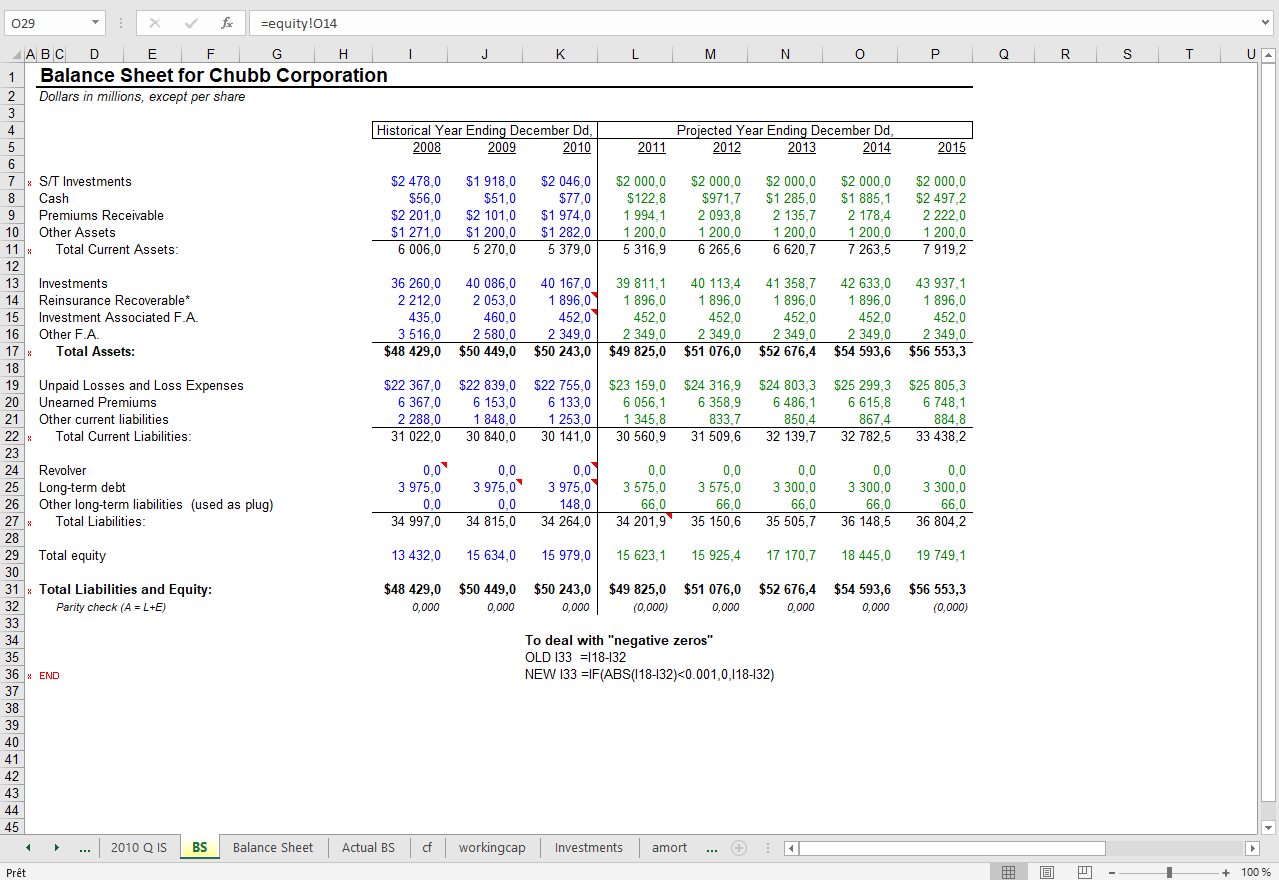Click the Parity check (A = L+E) label

(x=111, y=607)
